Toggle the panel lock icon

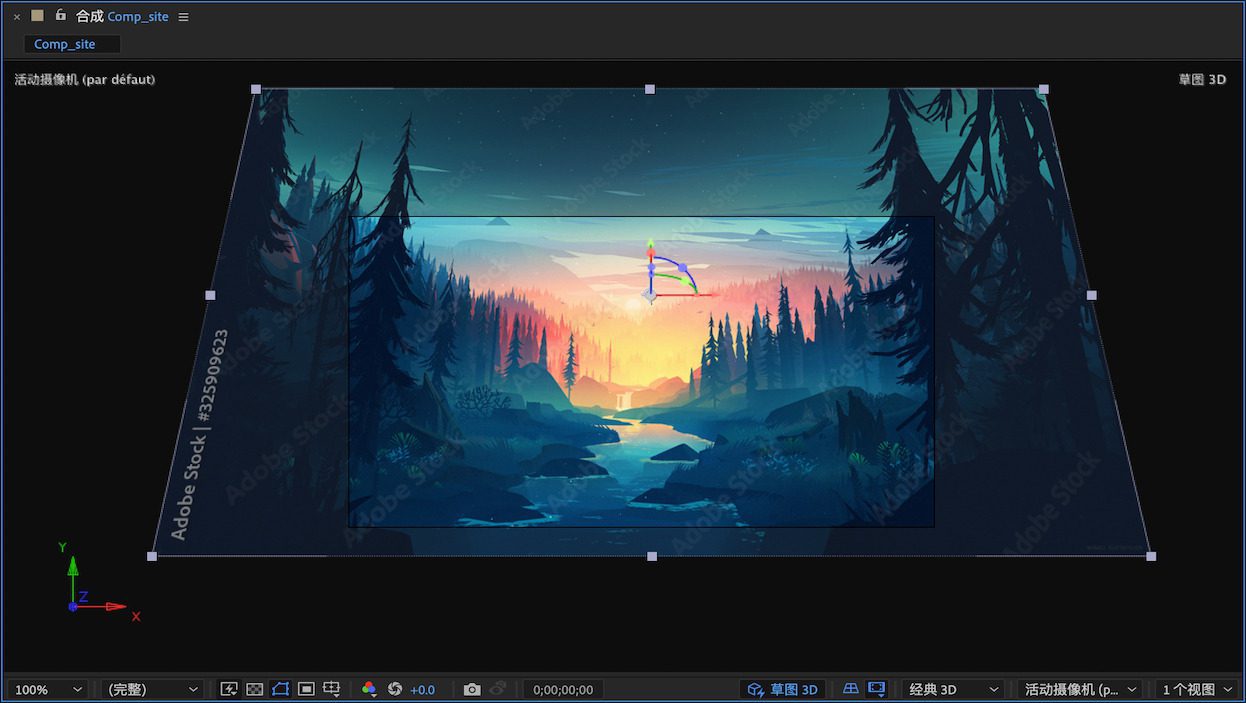[60, 16]
